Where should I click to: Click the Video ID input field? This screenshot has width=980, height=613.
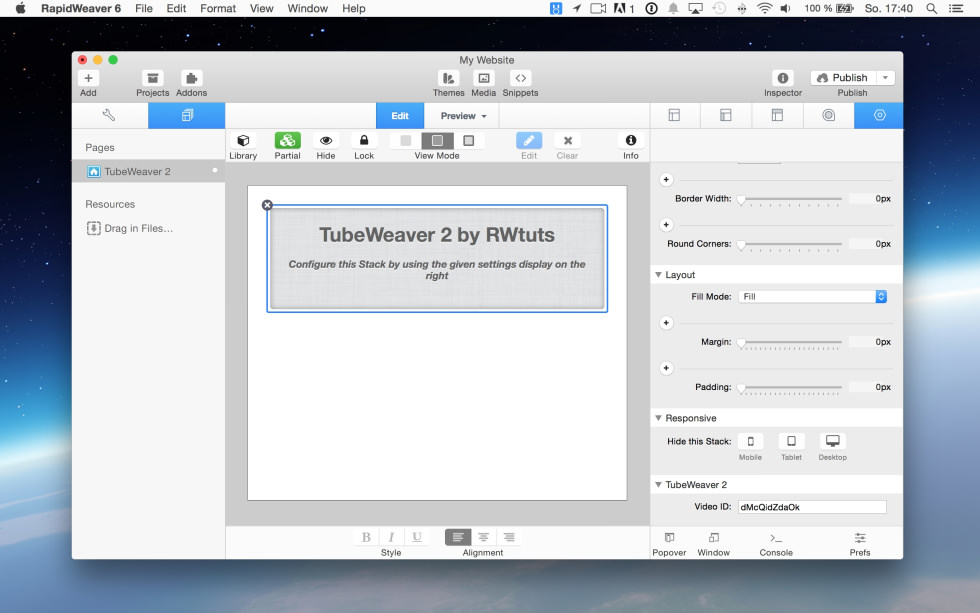[812, 507]
